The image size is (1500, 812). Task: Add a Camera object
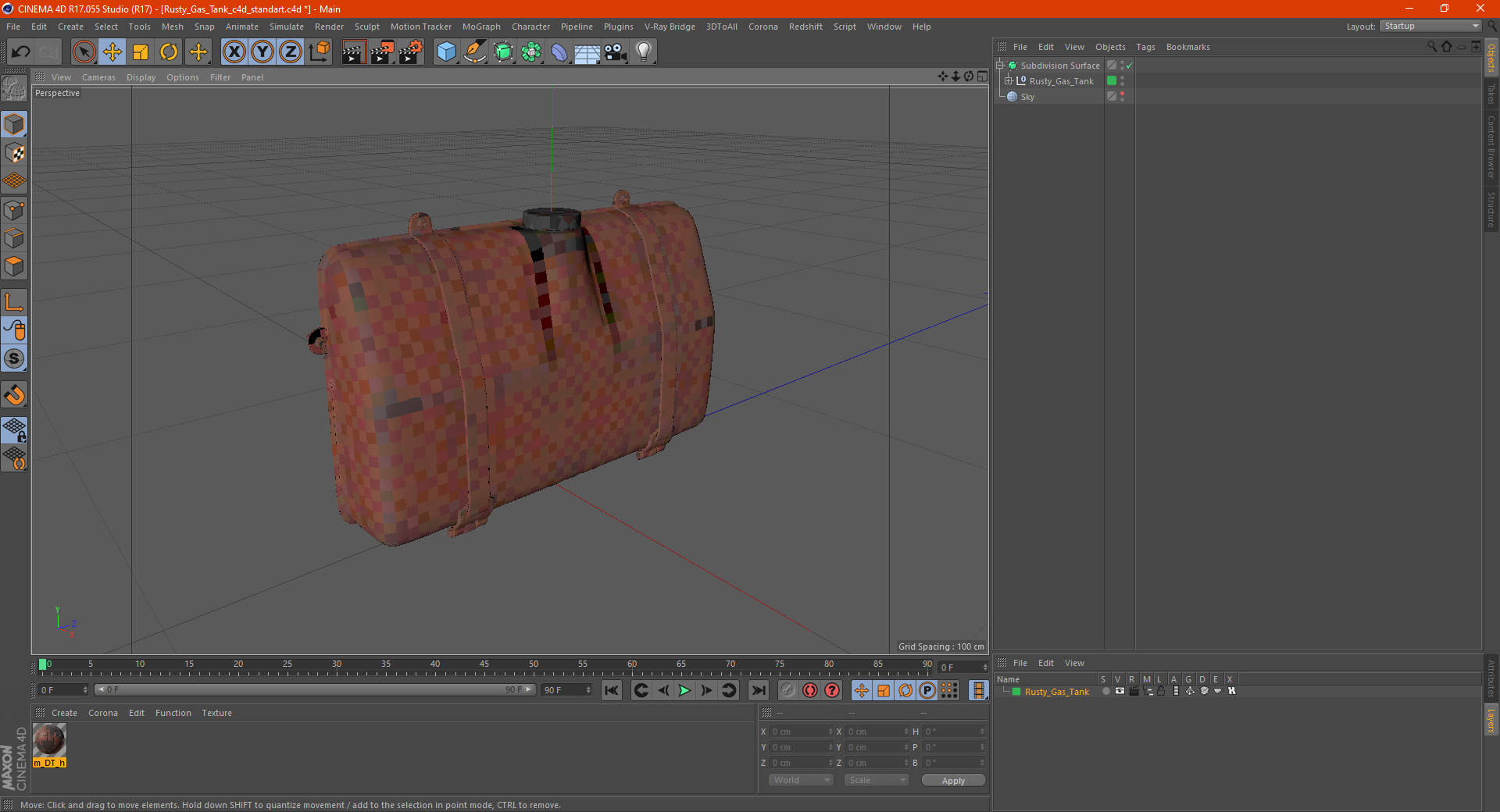(616, 52)
